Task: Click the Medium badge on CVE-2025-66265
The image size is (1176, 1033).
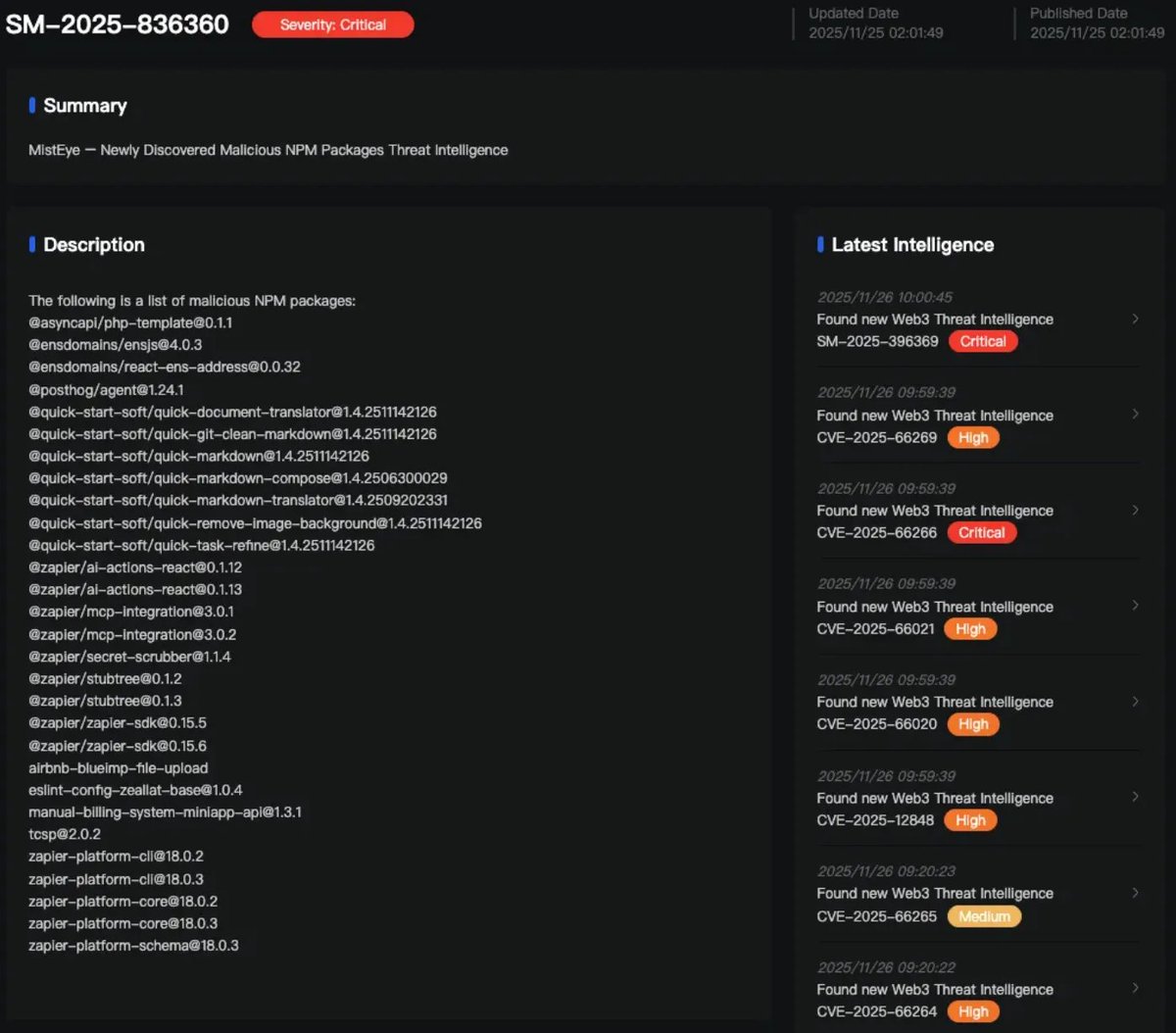Action: pyautogui.click(x=984, y=916)
